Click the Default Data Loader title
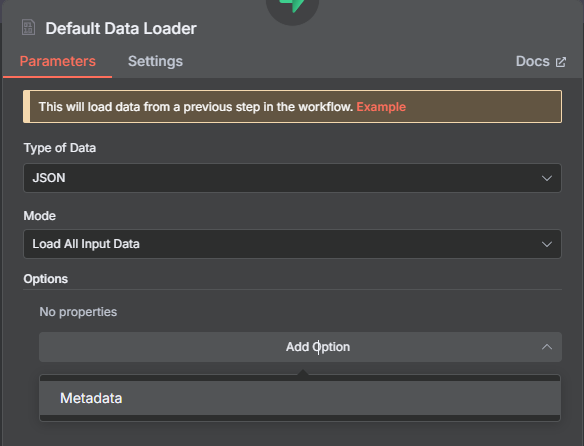The height and width of the screenshot is (446, 584). point(121,28)
